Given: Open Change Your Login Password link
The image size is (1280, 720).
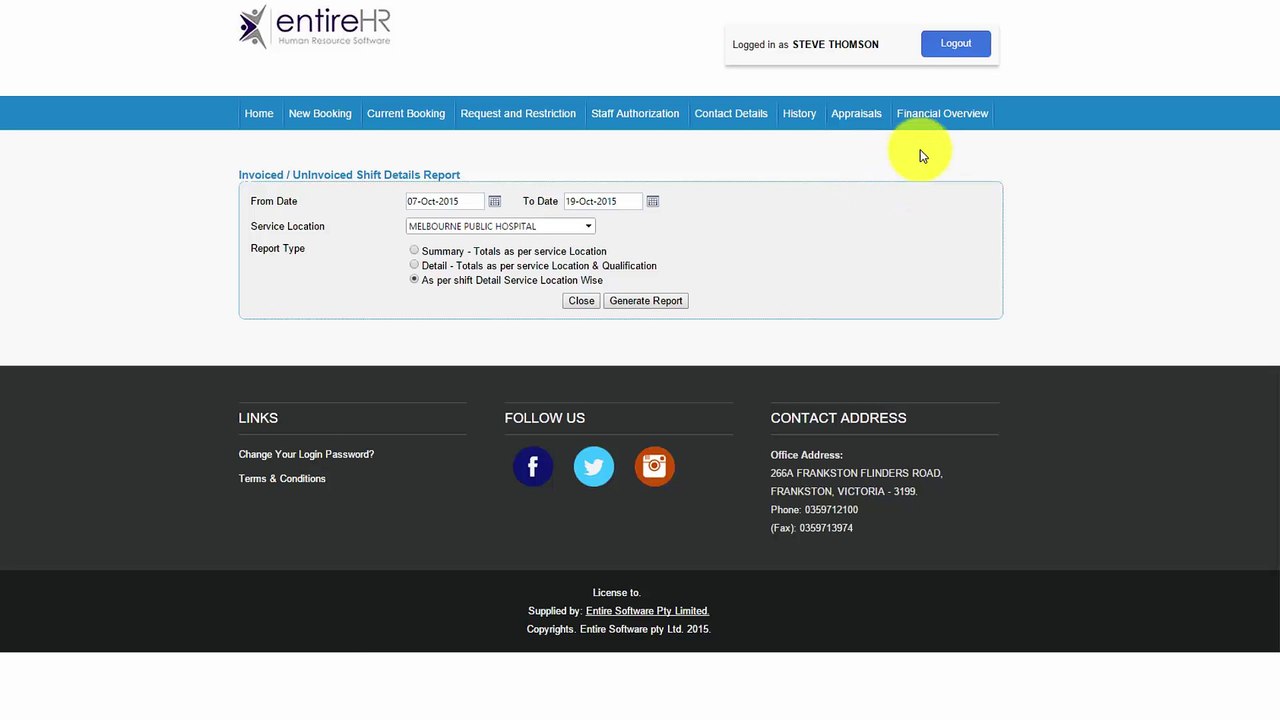Looking at the screenshot, I should tap(306, 454).
